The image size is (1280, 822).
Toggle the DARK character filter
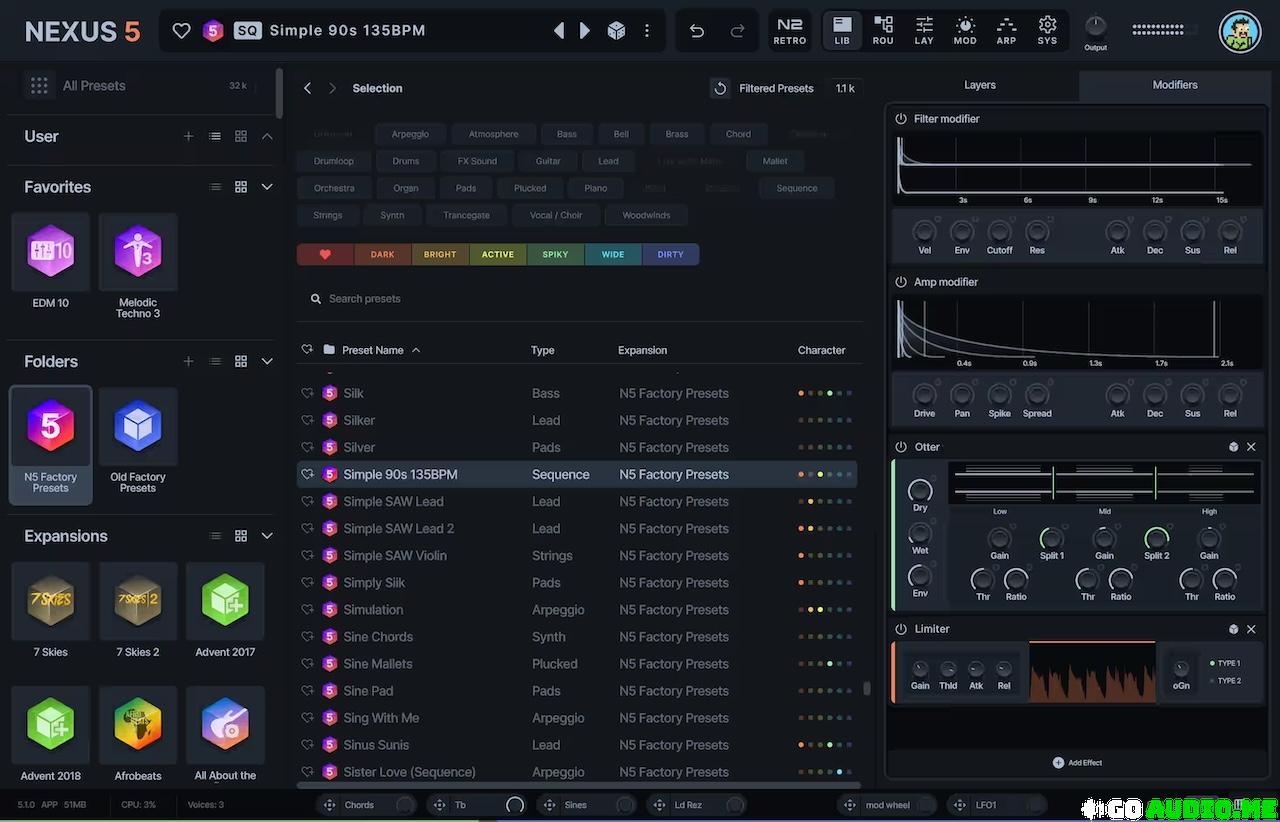tap(383, 255)
